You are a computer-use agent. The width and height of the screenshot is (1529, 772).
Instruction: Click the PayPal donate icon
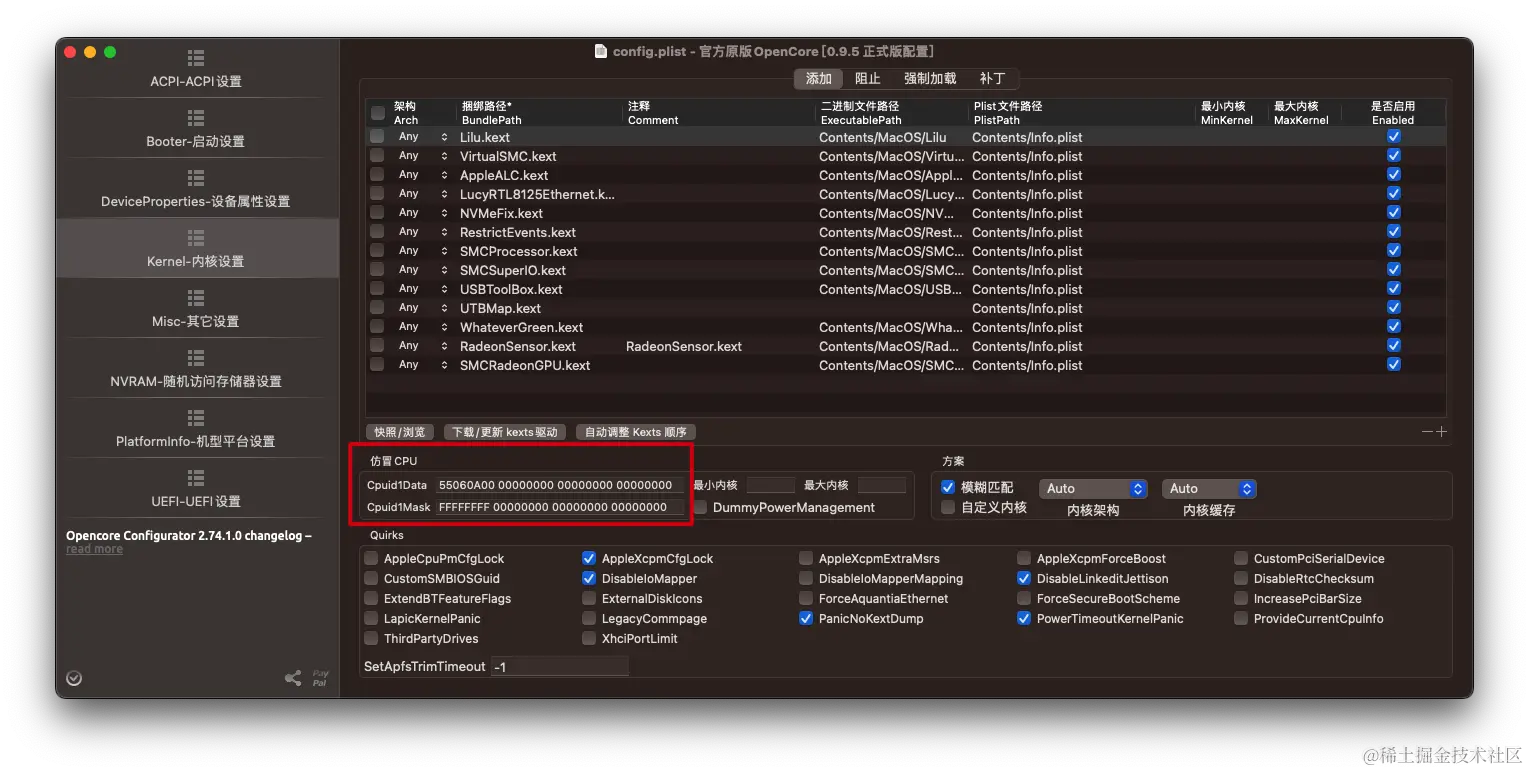(x=320, y=678)
